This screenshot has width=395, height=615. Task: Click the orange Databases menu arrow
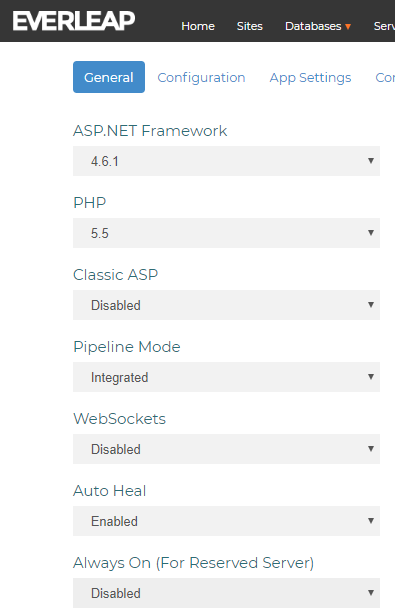pyautogui.click(x=348, y=27)
